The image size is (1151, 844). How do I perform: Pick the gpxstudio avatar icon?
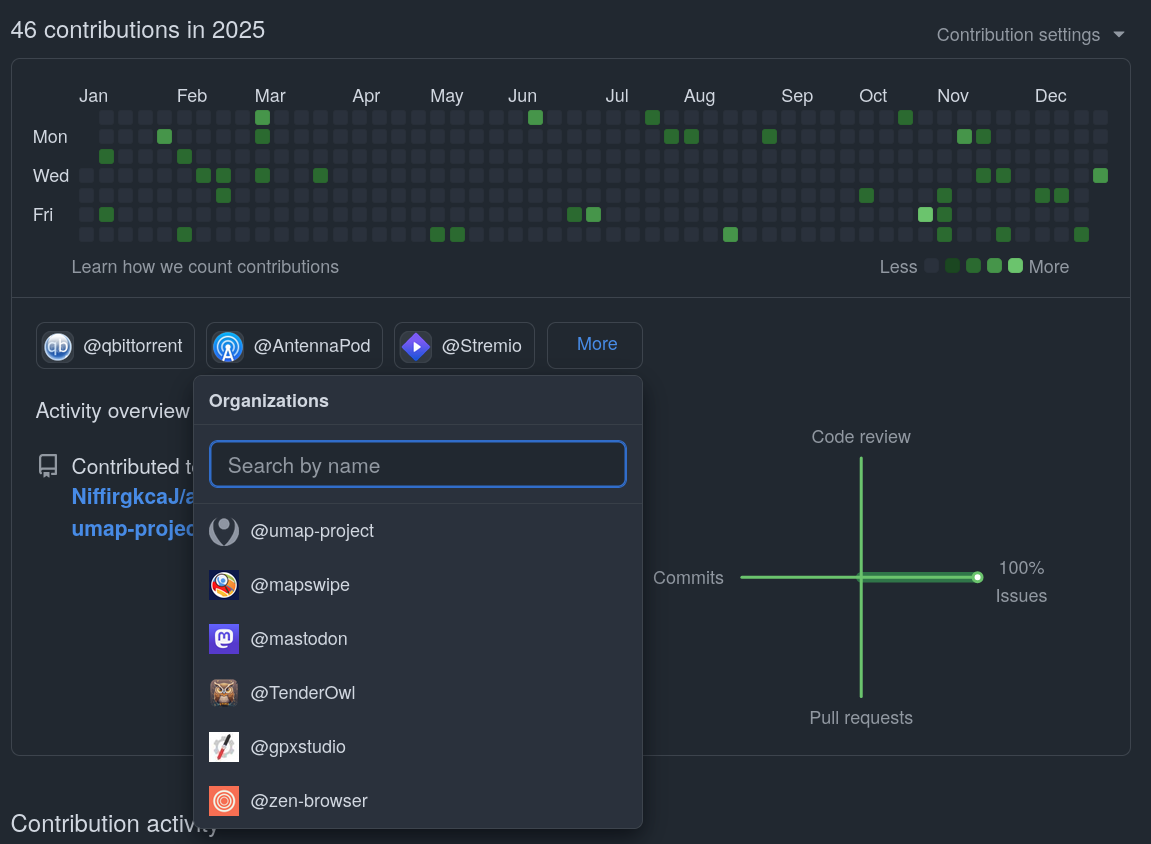224,747
